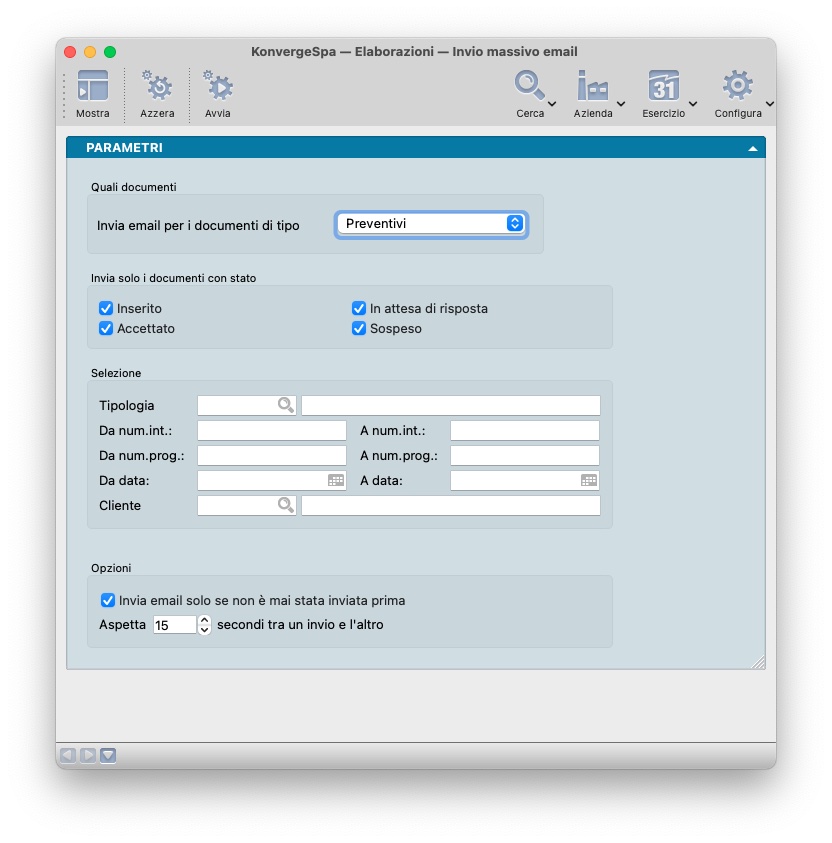Open the Preventivi document type dropdown

point(431,224)
